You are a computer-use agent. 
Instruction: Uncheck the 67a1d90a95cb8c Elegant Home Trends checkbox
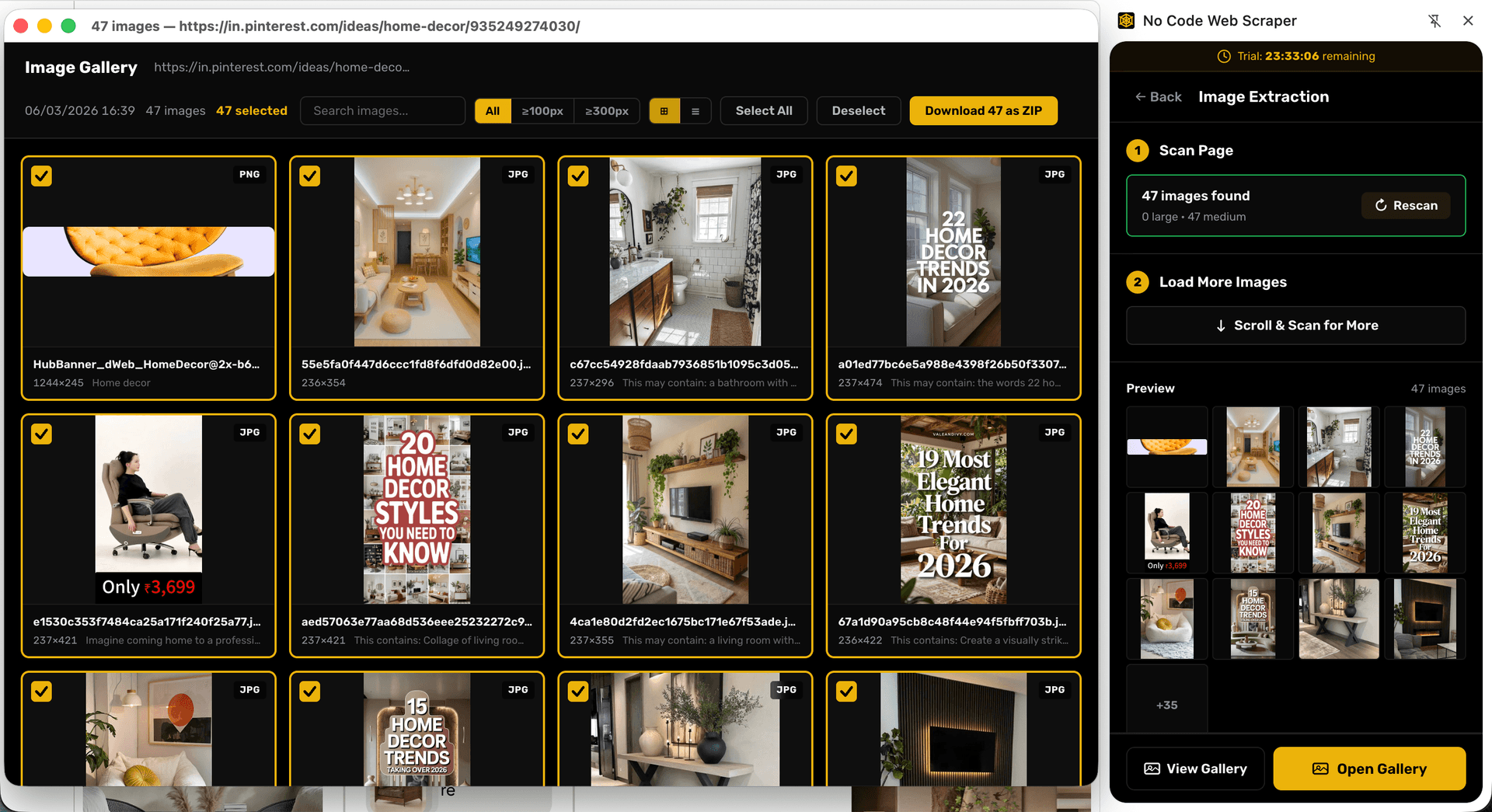click(x=846, y=434)
